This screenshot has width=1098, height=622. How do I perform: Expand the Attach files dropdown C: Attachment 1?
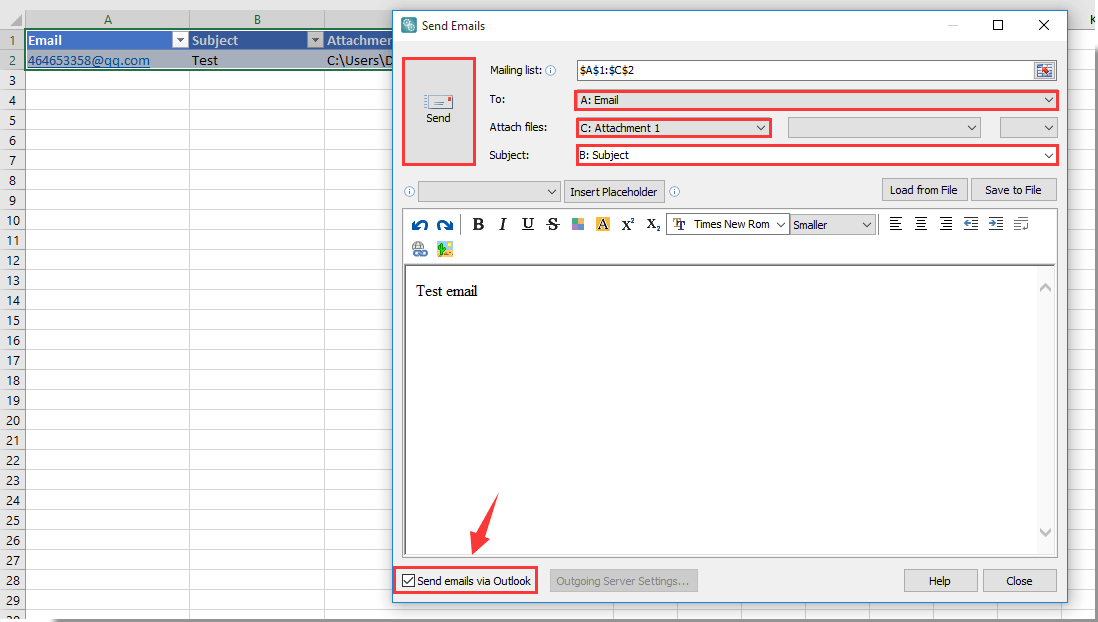point(761,127)
